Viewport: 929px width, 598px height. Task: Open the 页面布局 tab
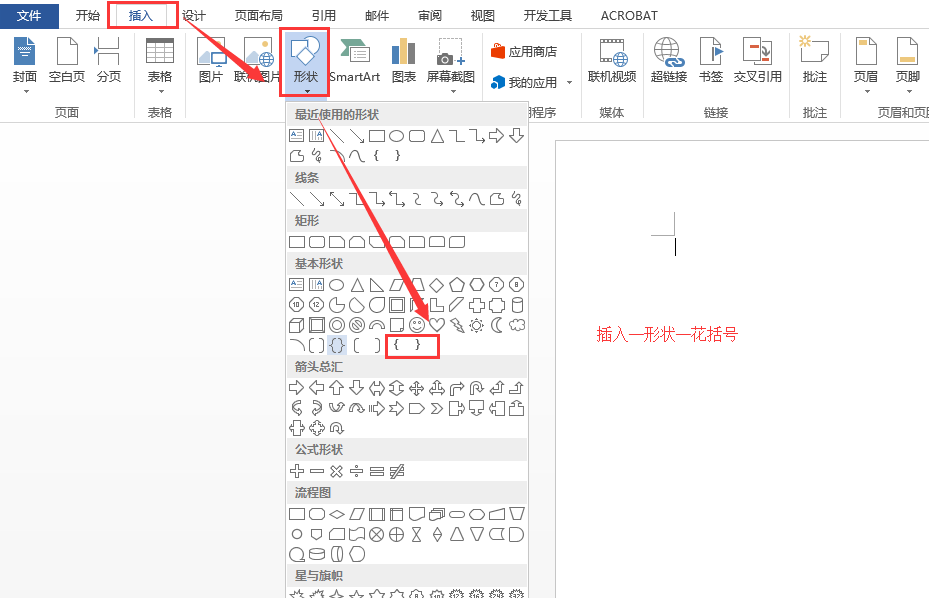258,15
